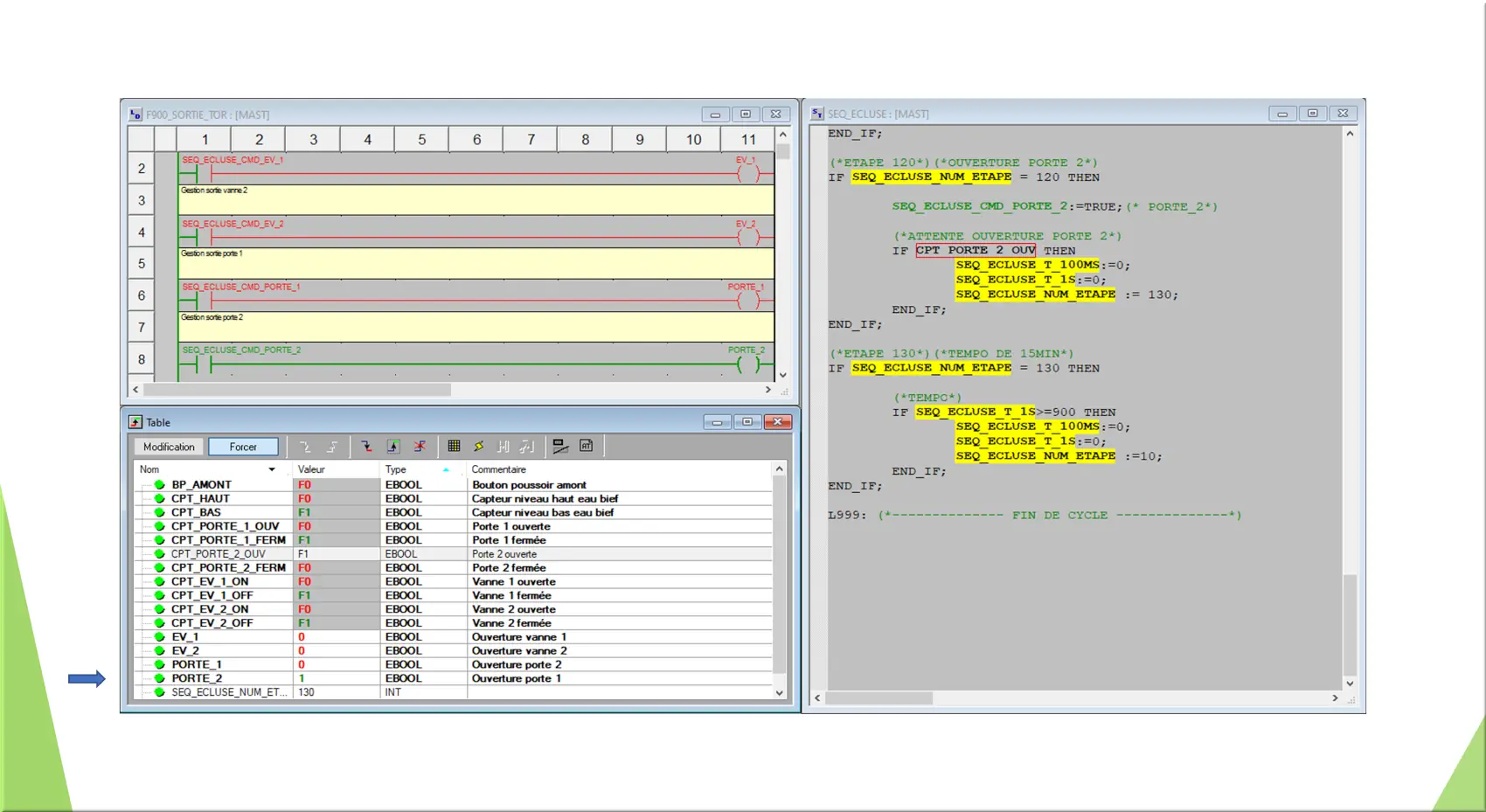Viewport: 1486px width, 812px height.
Task: Click the greyed bracket H toolbar icon
Action: (503, 447)
